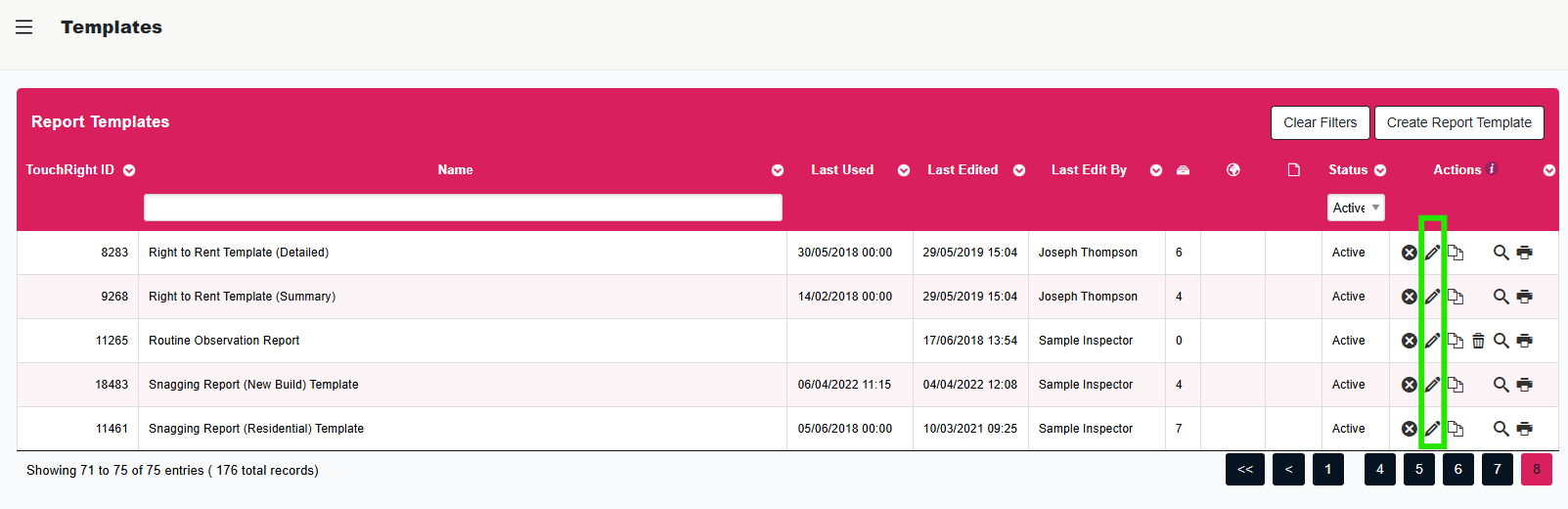The height and width of the screenshot is (509, 1568).
Task: Delete the Routine Observation Report template
Action: tap(1478, 341)
